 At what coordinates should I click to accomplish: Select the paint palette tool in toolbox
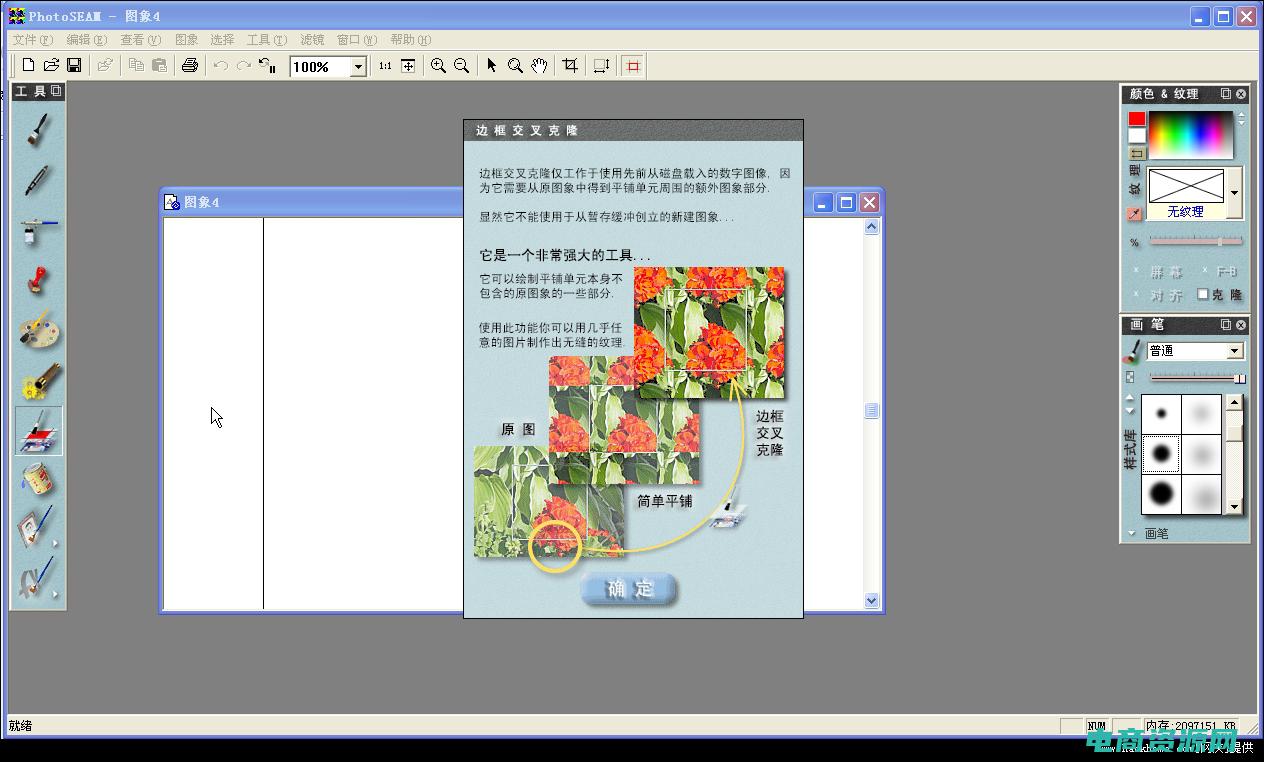[38, 330]
